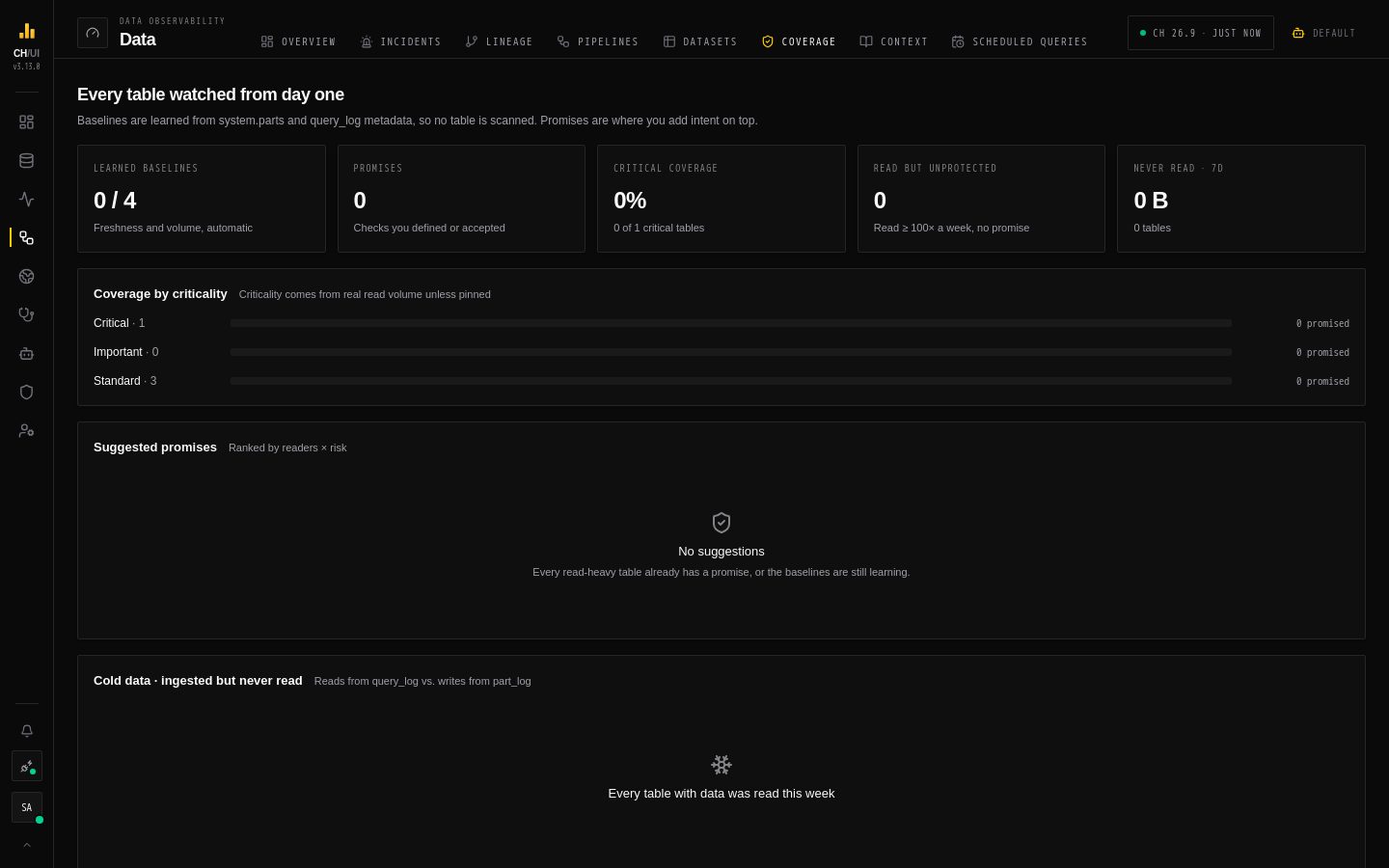Expand the sidebar chevron at bottom
Image resolution: width=1389 pixels, height=868 pixels.
pos(27,845)
